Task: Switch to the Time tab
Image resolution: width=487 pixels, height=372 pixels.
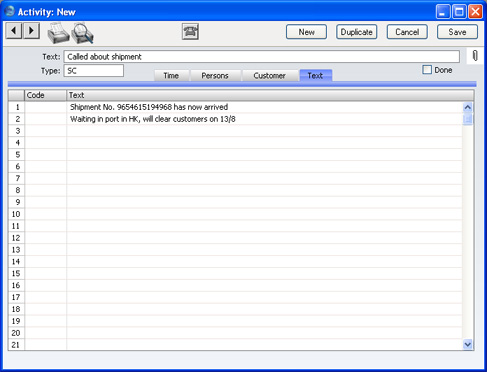Action: coord(171,76)
